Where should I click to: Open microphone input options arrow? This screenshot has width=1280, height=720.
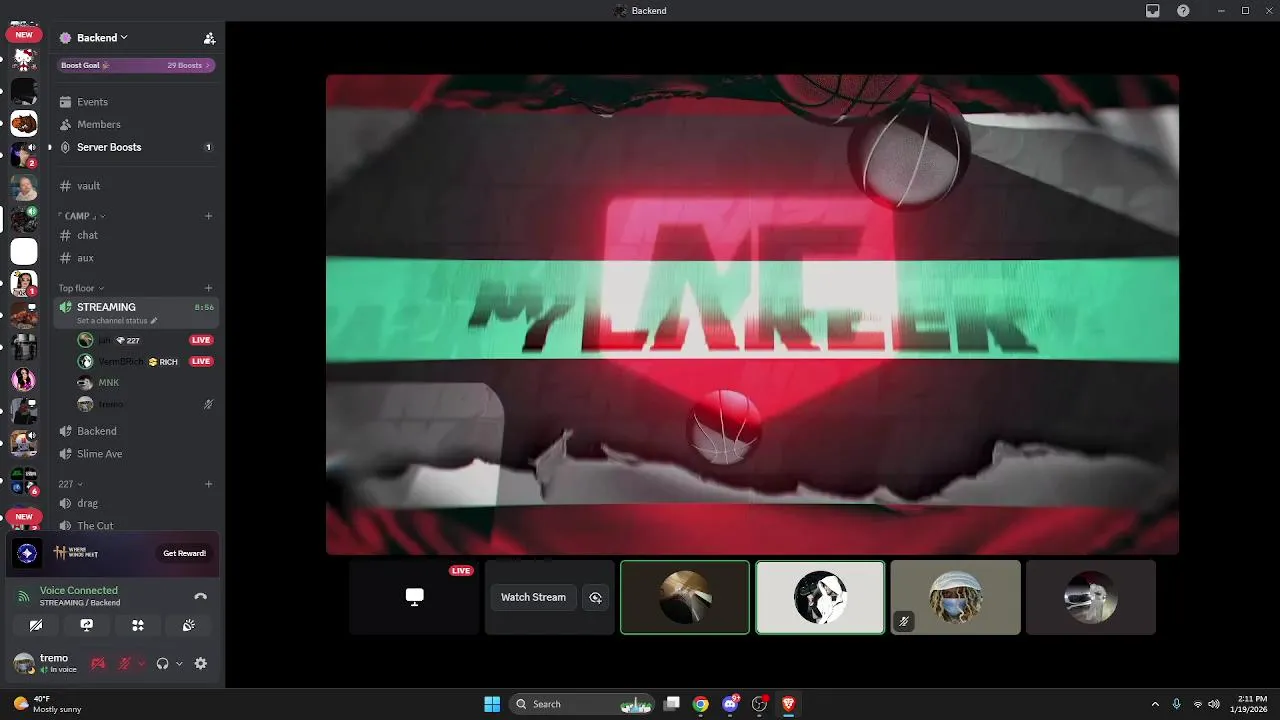141,663
